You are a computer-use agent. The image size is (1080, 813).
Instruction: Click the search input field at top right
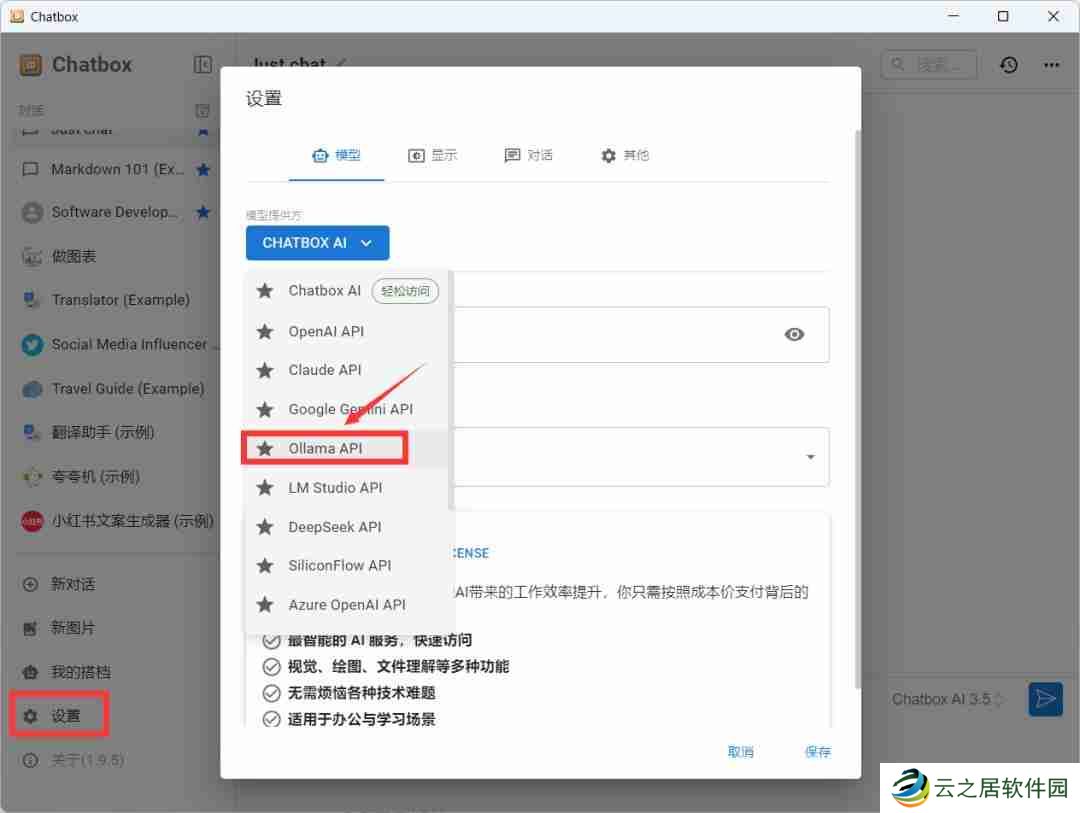point(929,64)
